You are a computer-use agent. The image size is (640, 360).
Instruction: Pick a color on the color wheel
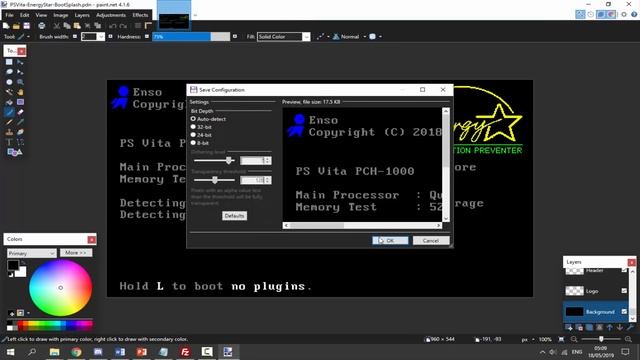click(60, 288)
